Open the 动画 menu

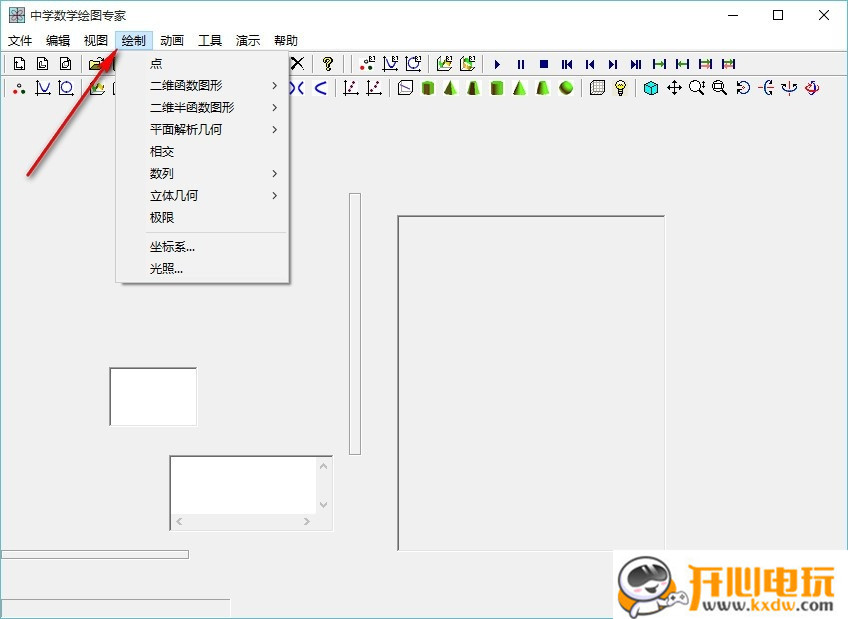pos(170,40)
